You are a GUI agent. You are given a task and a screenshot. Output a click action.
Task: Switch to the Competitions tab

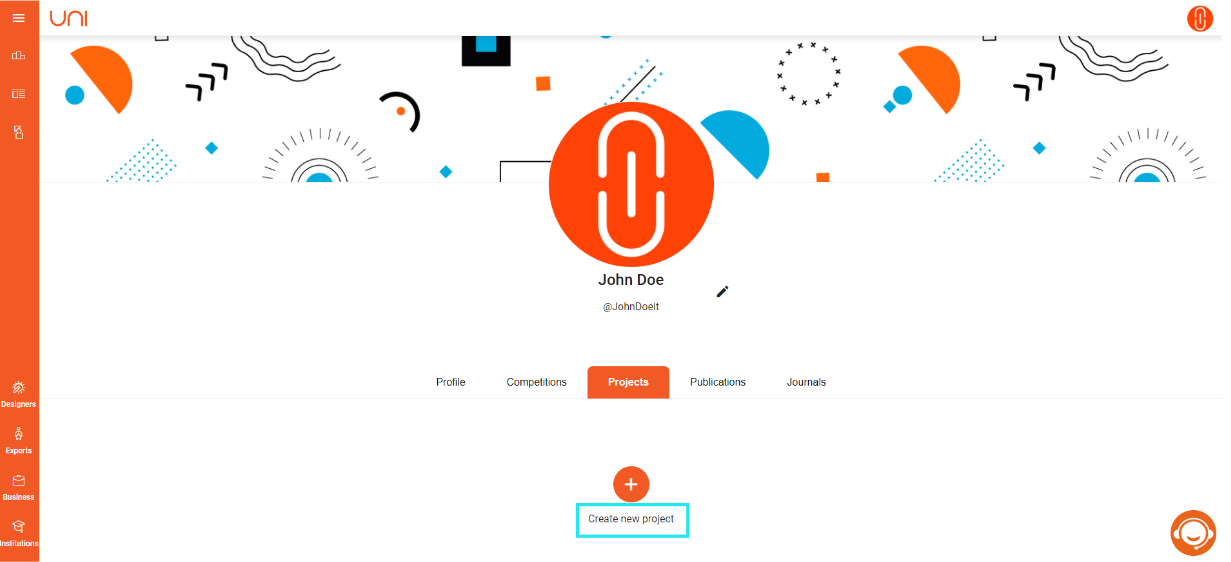(536, 382)
